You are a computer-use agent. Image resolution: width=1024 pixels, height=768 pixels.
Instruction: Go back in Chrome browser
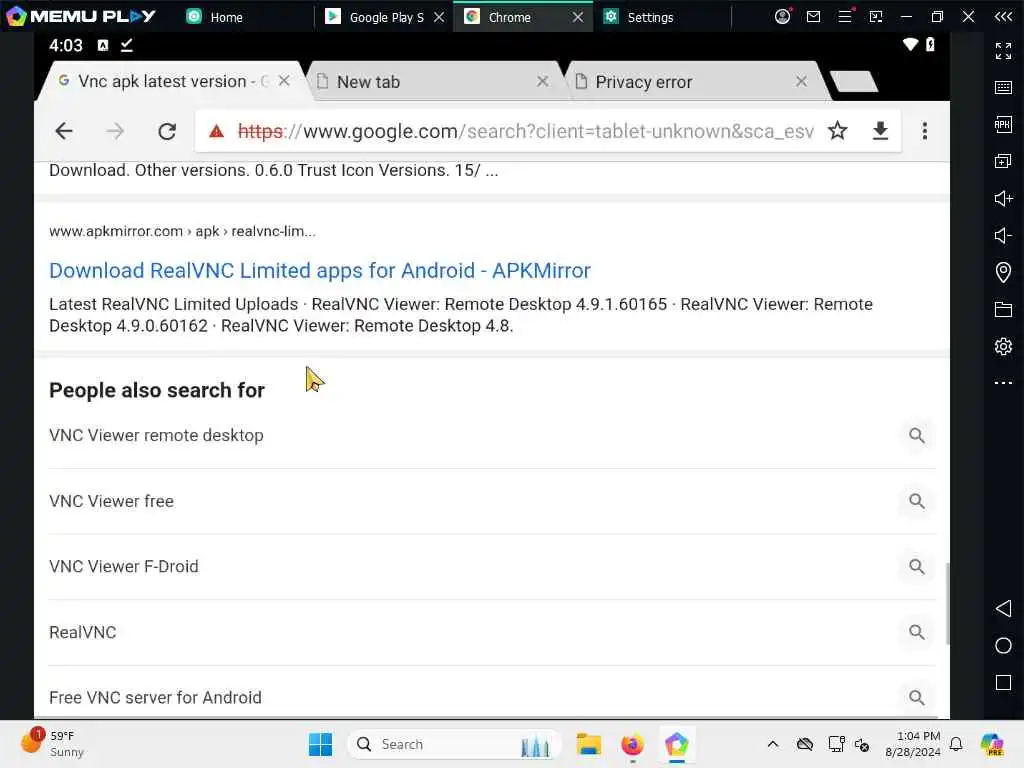point(64,131)
